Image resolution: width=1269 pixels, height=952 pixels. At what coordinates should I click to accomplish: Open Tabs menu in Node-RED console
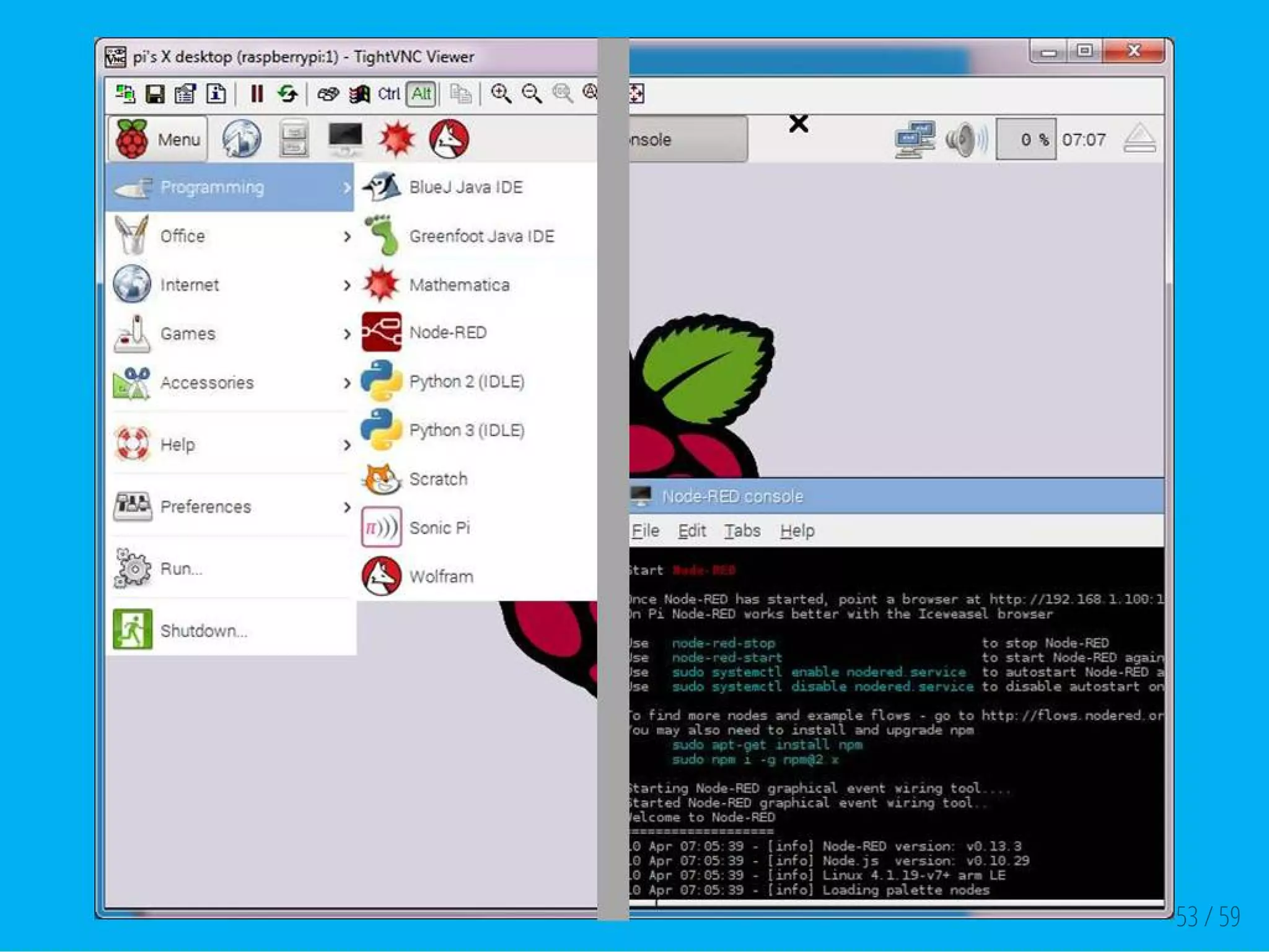click(x=742, y=531)
